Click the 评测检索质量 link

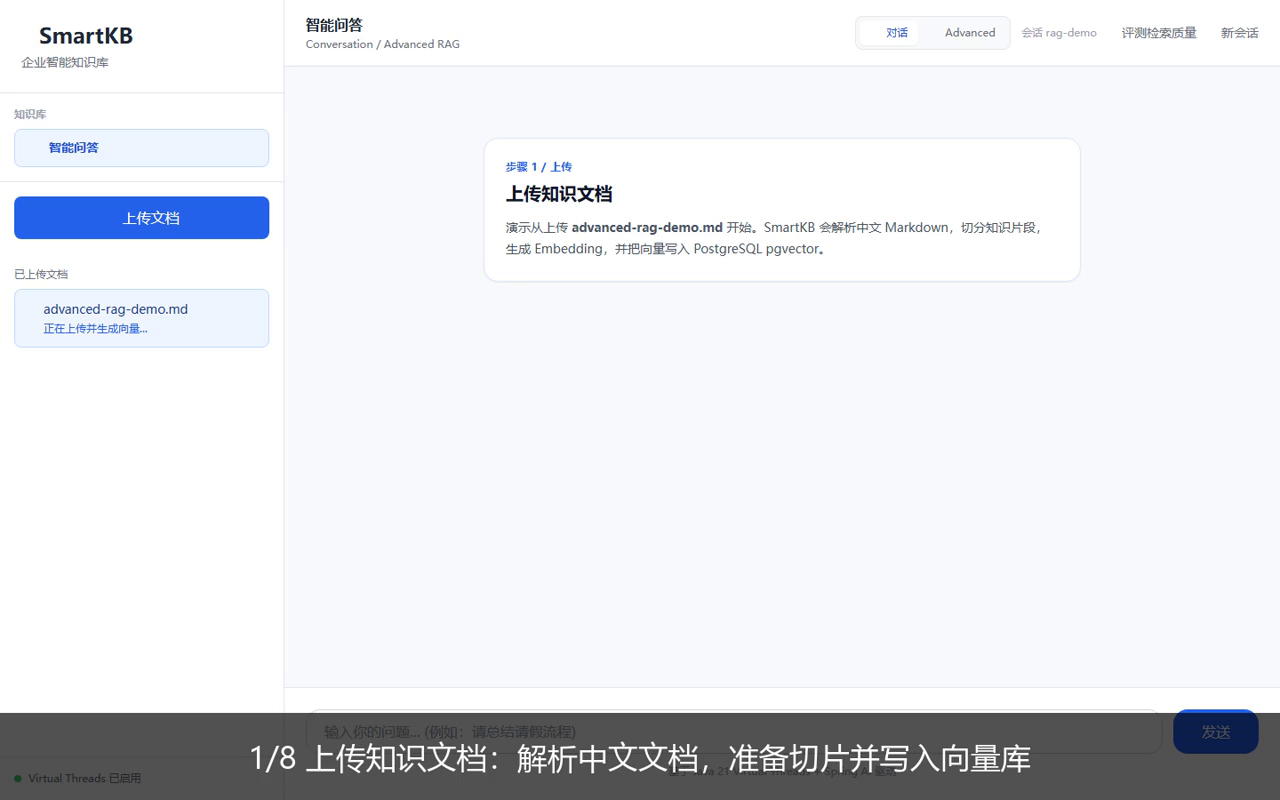1159,33
